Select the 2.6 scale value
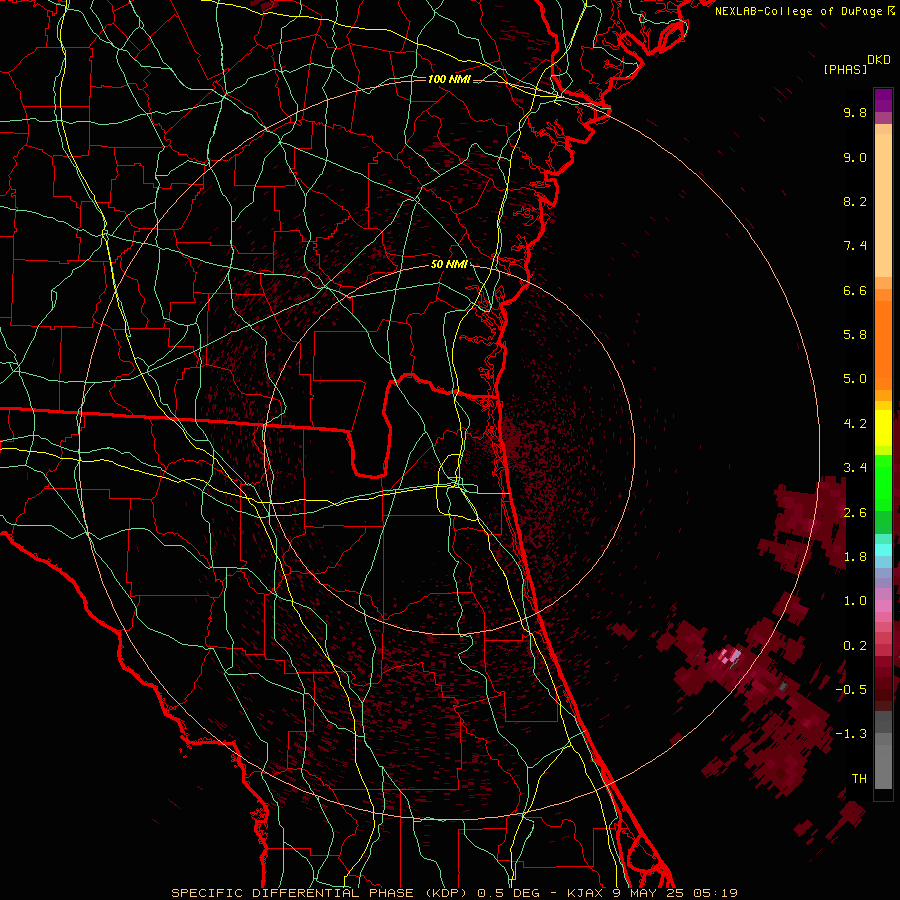 pos(855,513)
